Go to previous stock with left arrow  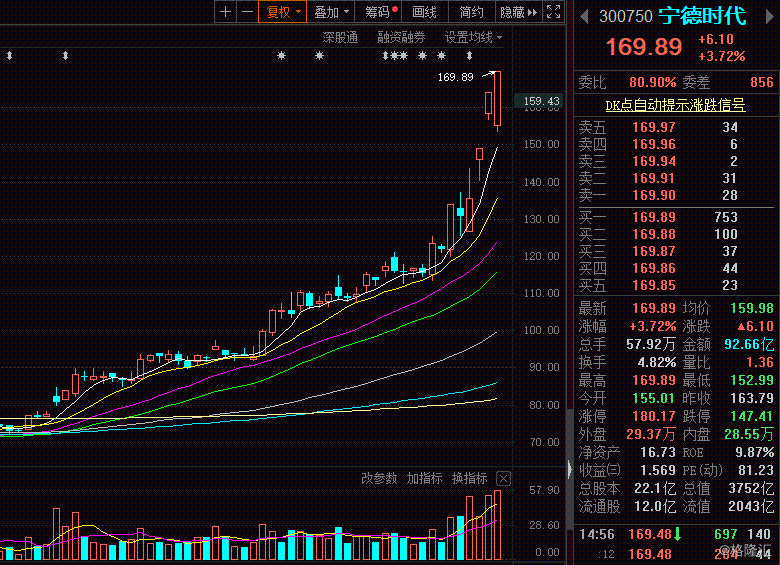coord(585,17)
